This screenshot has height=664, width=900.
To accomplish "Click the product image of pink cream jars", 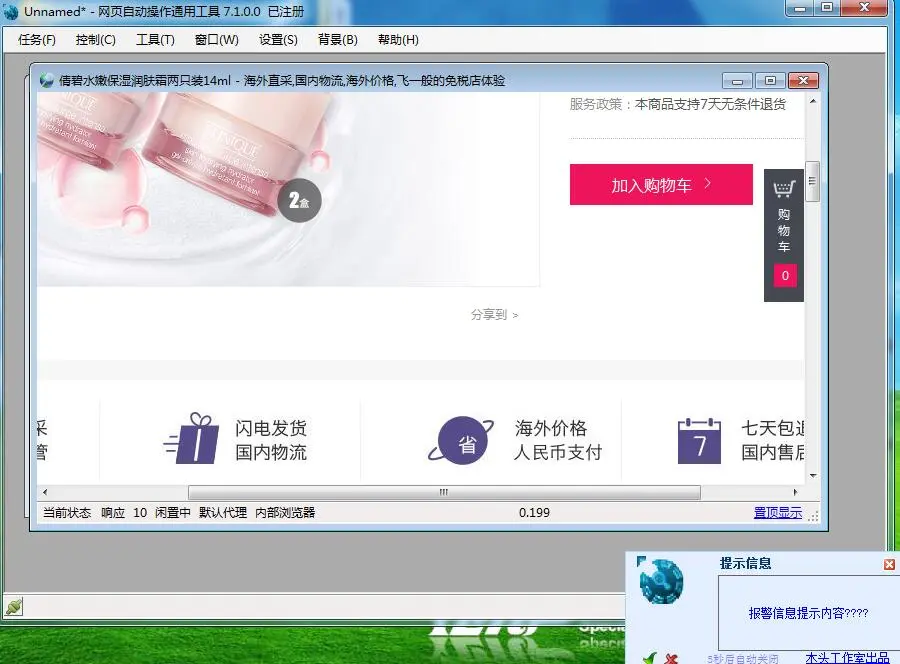I will pyautogui.click(x=288, y=189).
